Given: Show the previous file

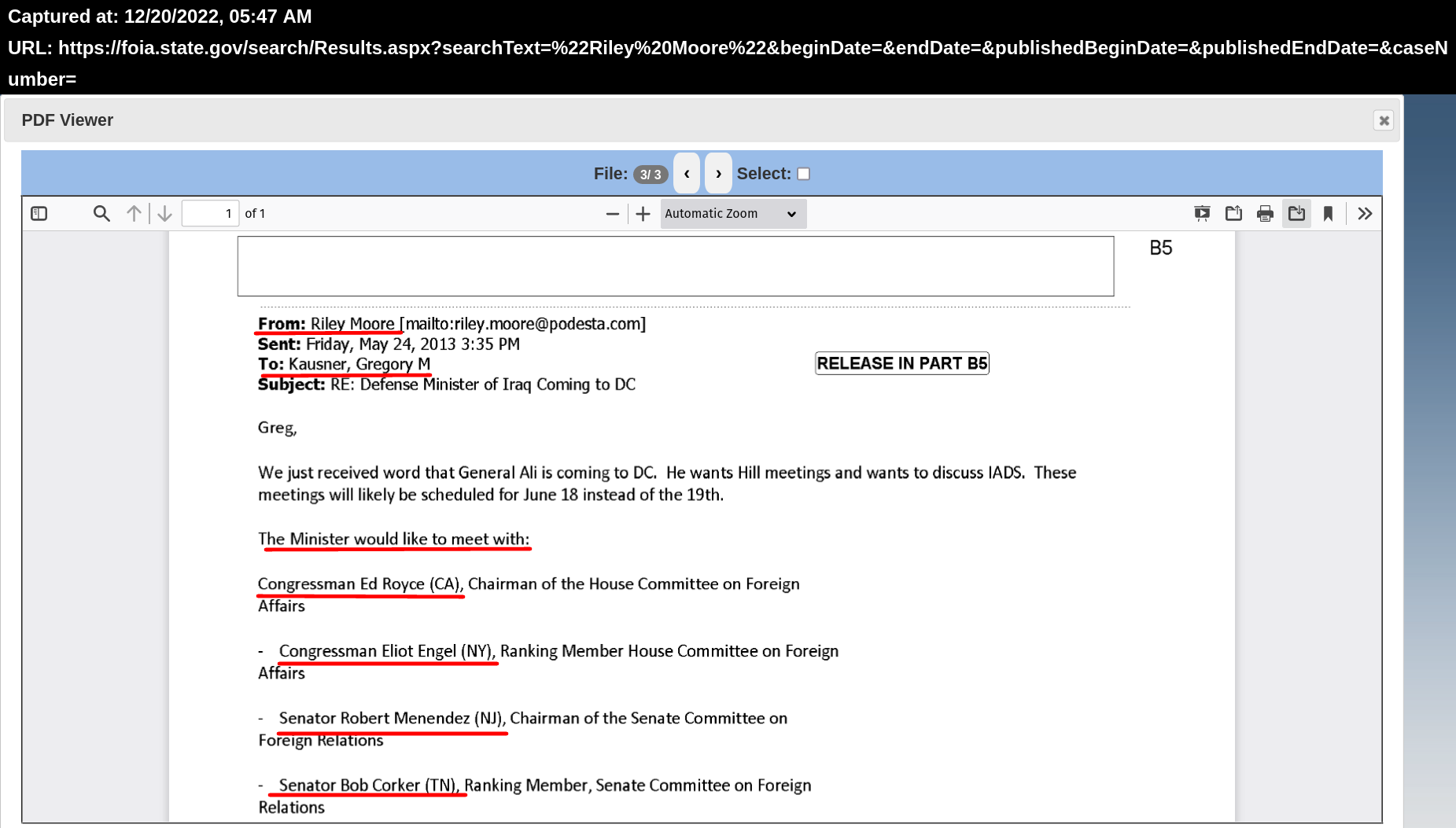Looking at the screenshot, I should 687,173.
